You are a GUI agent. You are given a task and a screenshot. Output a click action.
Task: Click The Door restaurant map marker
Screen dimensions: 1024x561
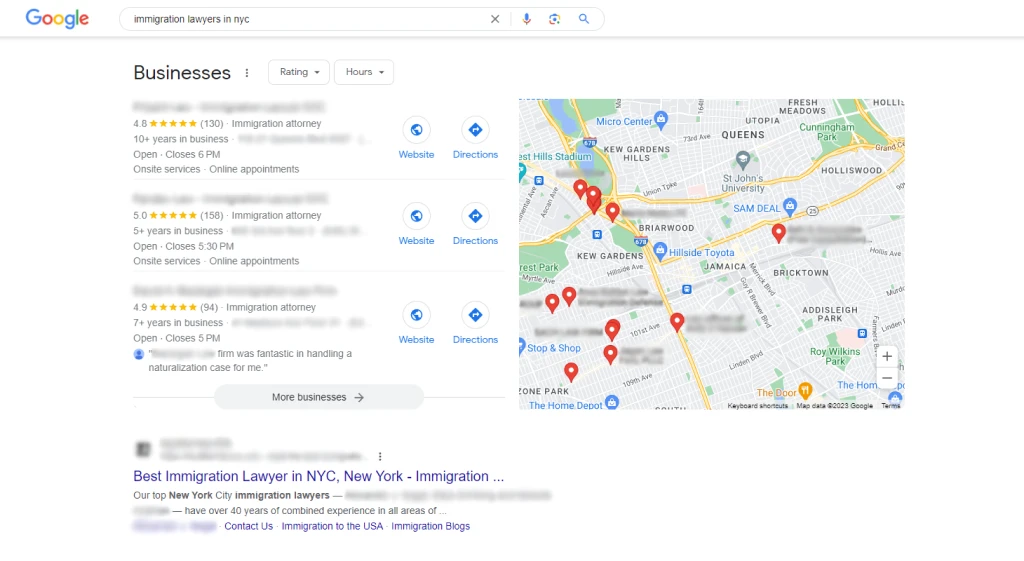805,391
